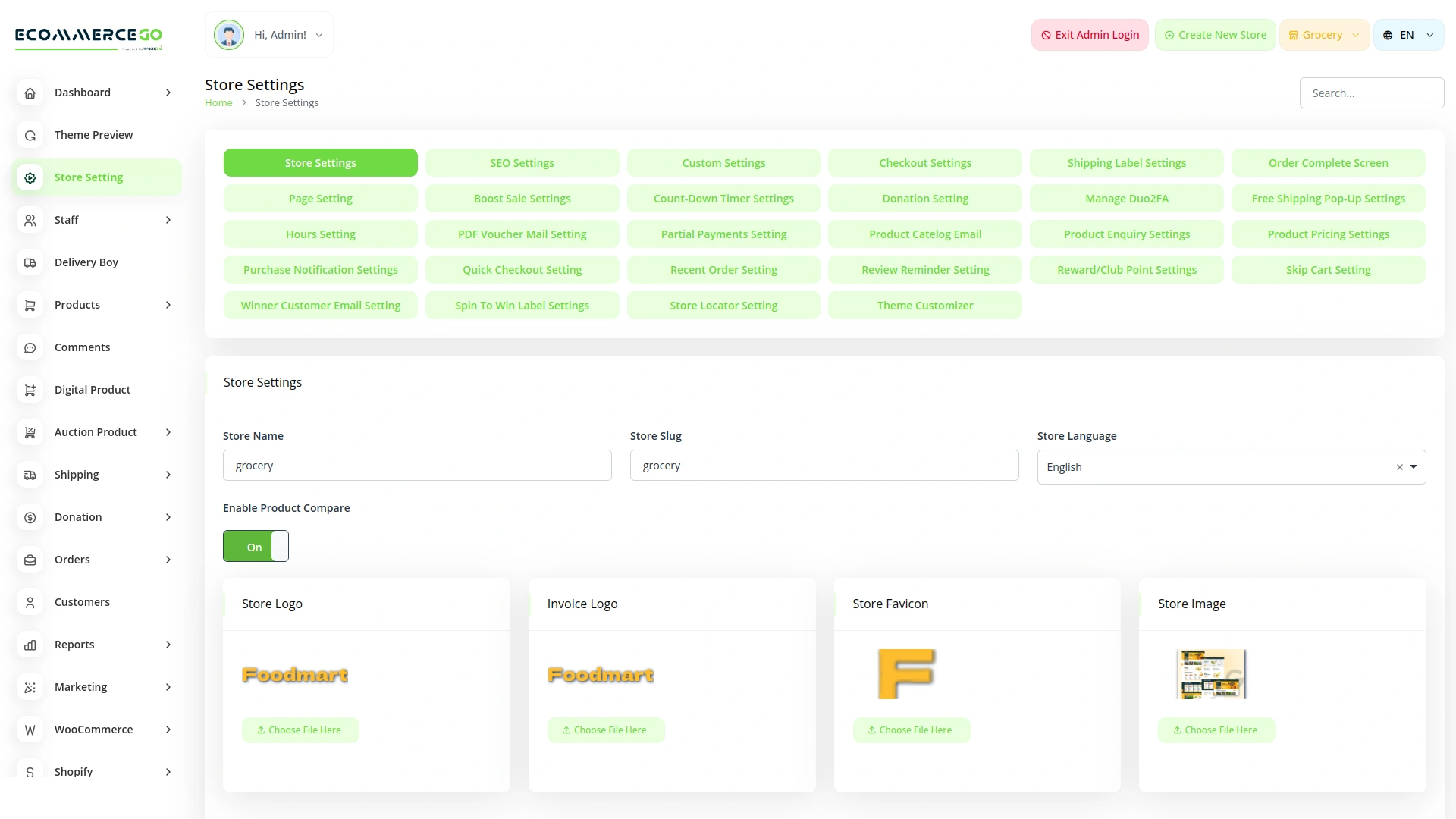Click Choose File Here under Store Favicon
Image resolution: width=1456 pixels, height=819 pixels.
click(x=910, y=730)
